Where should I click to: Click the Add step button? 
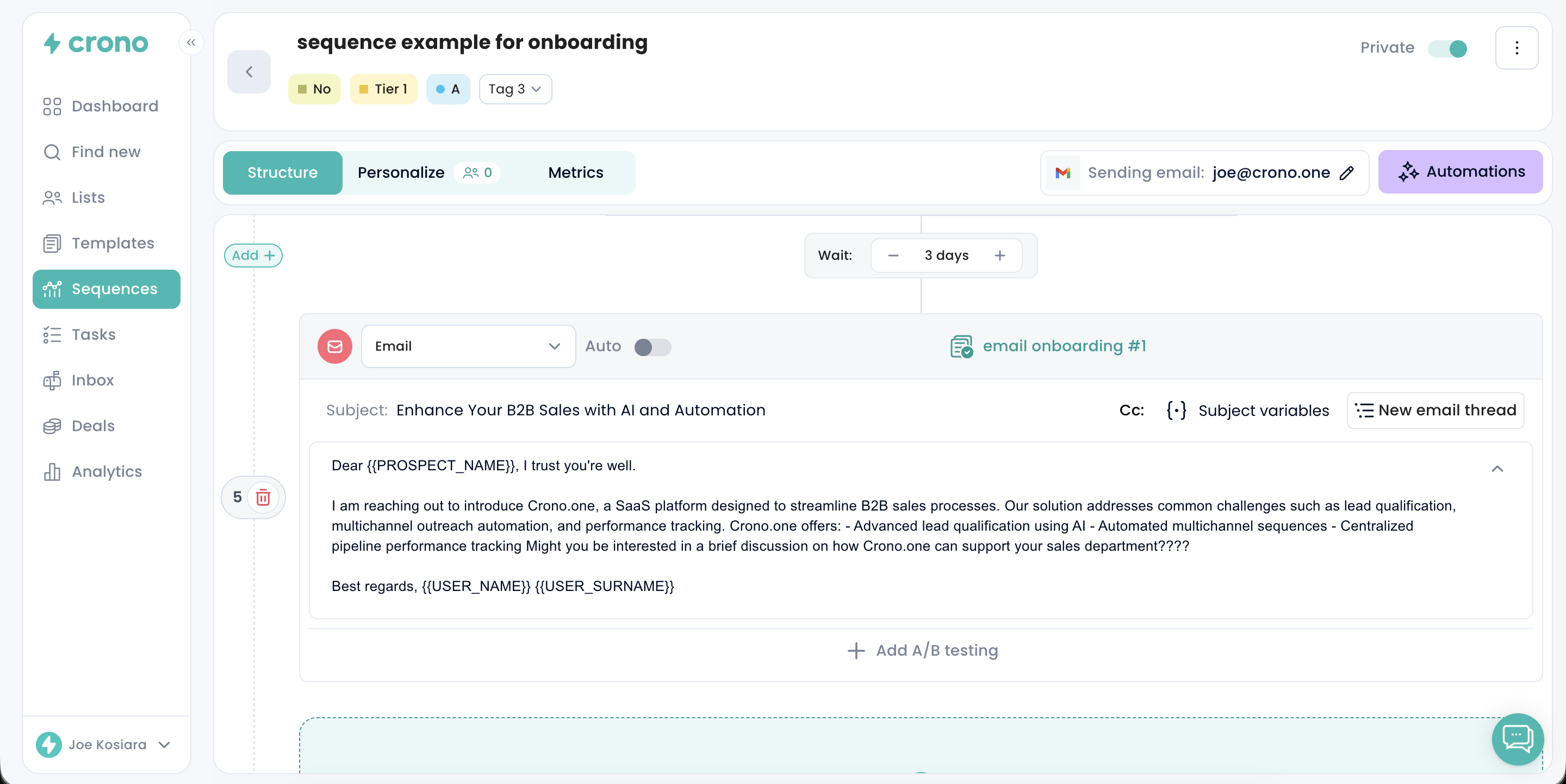coord(253,255)
